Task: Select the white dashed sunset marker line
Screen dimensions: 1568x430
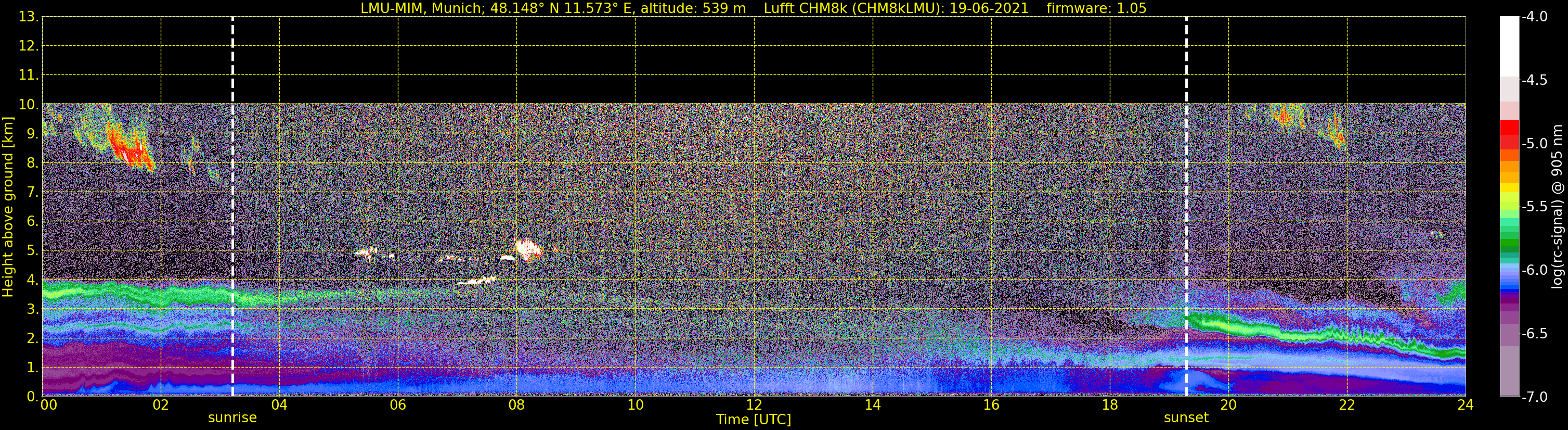Action: [1186, 207]
